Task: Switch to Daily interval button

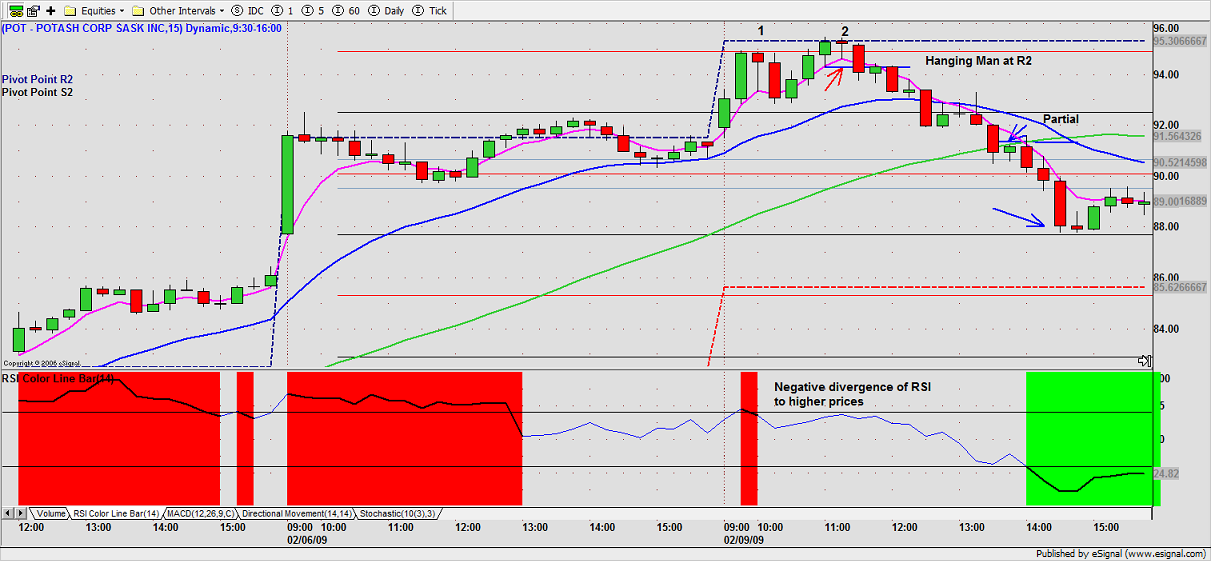Action: [x=387, y=10]
